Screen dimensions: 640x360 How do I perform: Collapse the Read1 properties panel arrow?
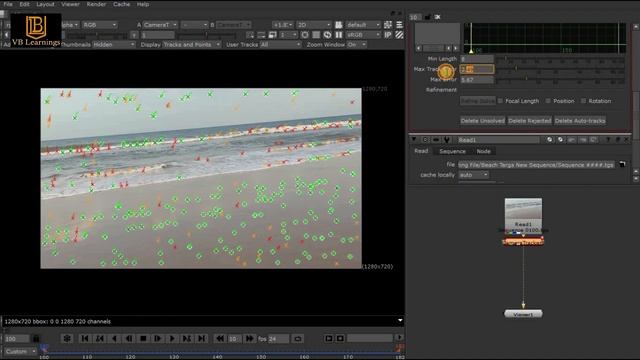(414, 140)
